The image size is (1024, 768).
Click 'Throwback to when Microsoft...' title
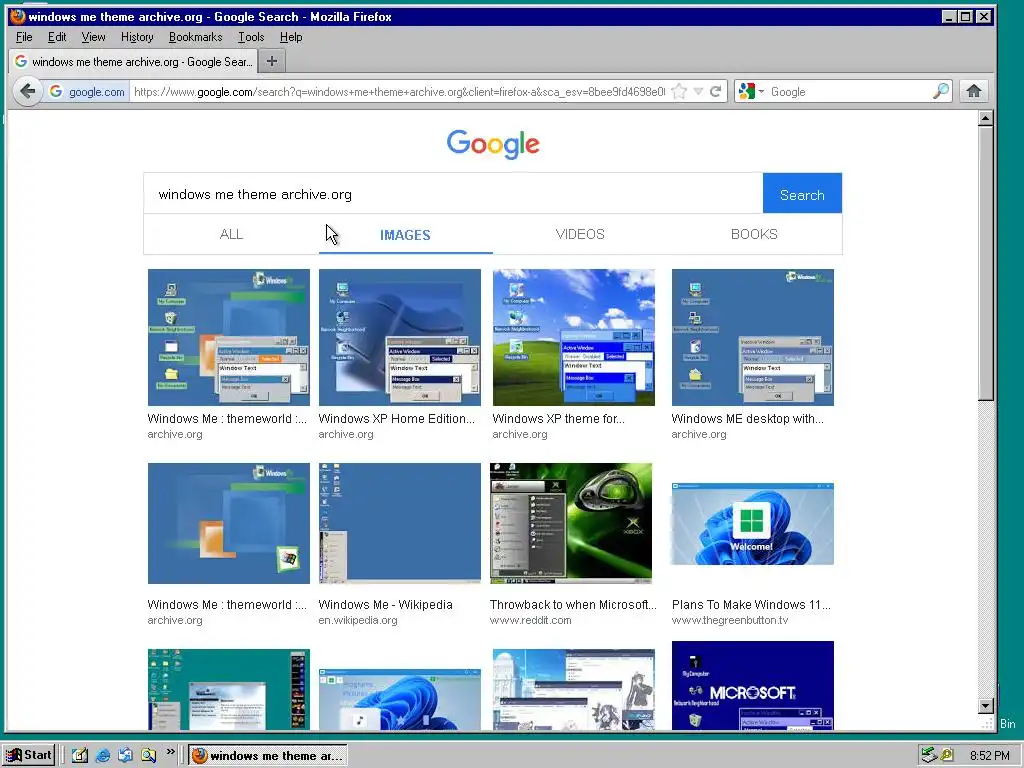coord(573,605)
